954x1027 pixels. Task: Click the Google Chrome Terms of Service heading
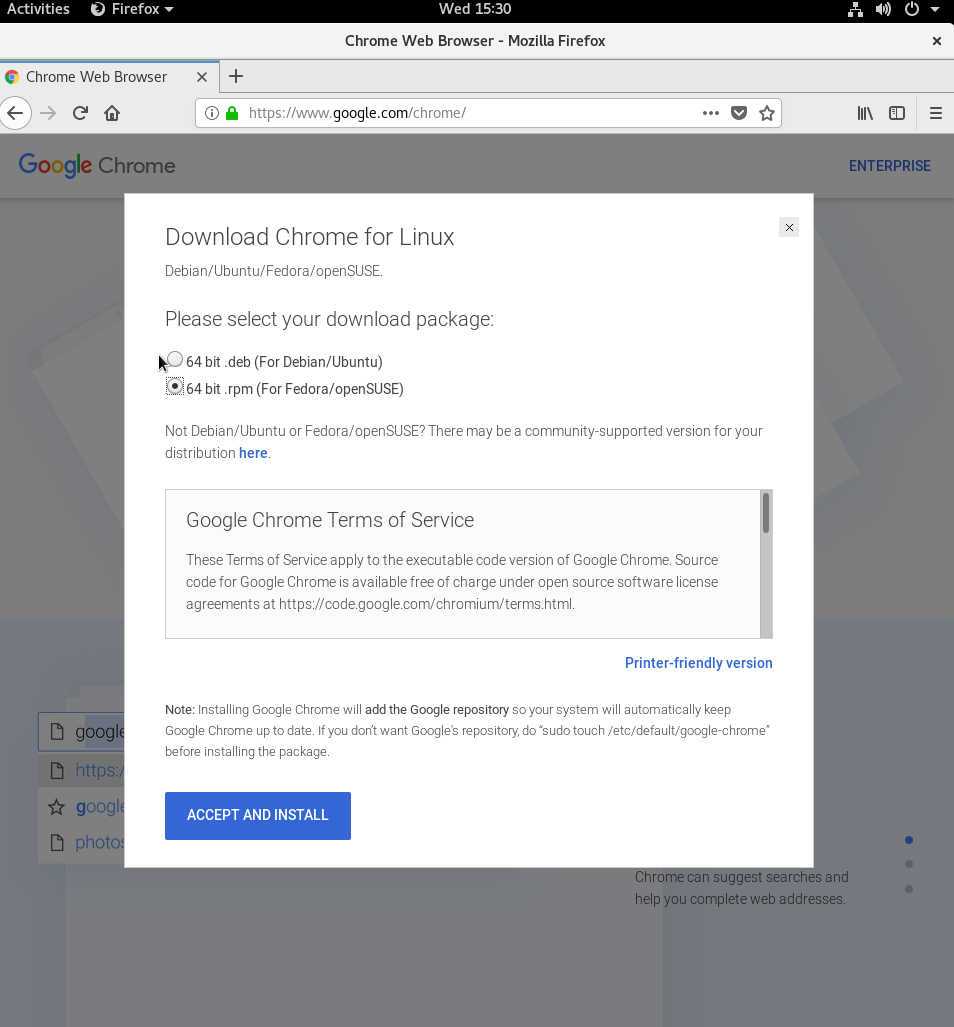click(330, 520)
